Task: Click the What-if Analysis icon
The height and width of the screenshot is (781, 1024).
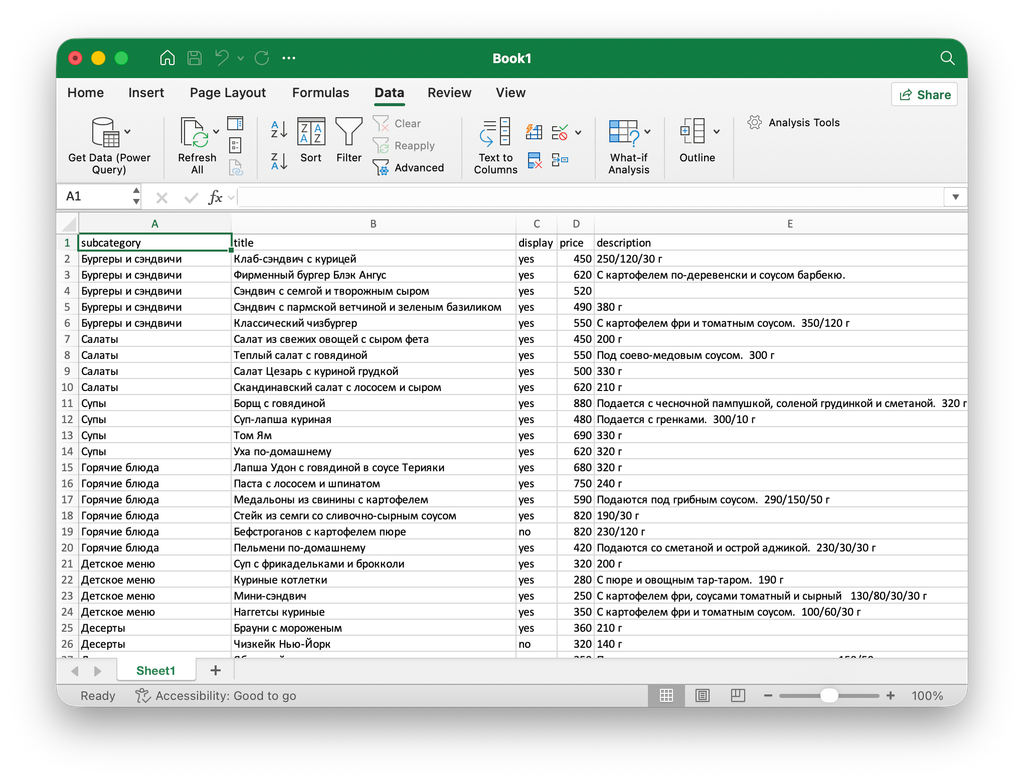Action: pyautogui.click(x=624, y=132)
